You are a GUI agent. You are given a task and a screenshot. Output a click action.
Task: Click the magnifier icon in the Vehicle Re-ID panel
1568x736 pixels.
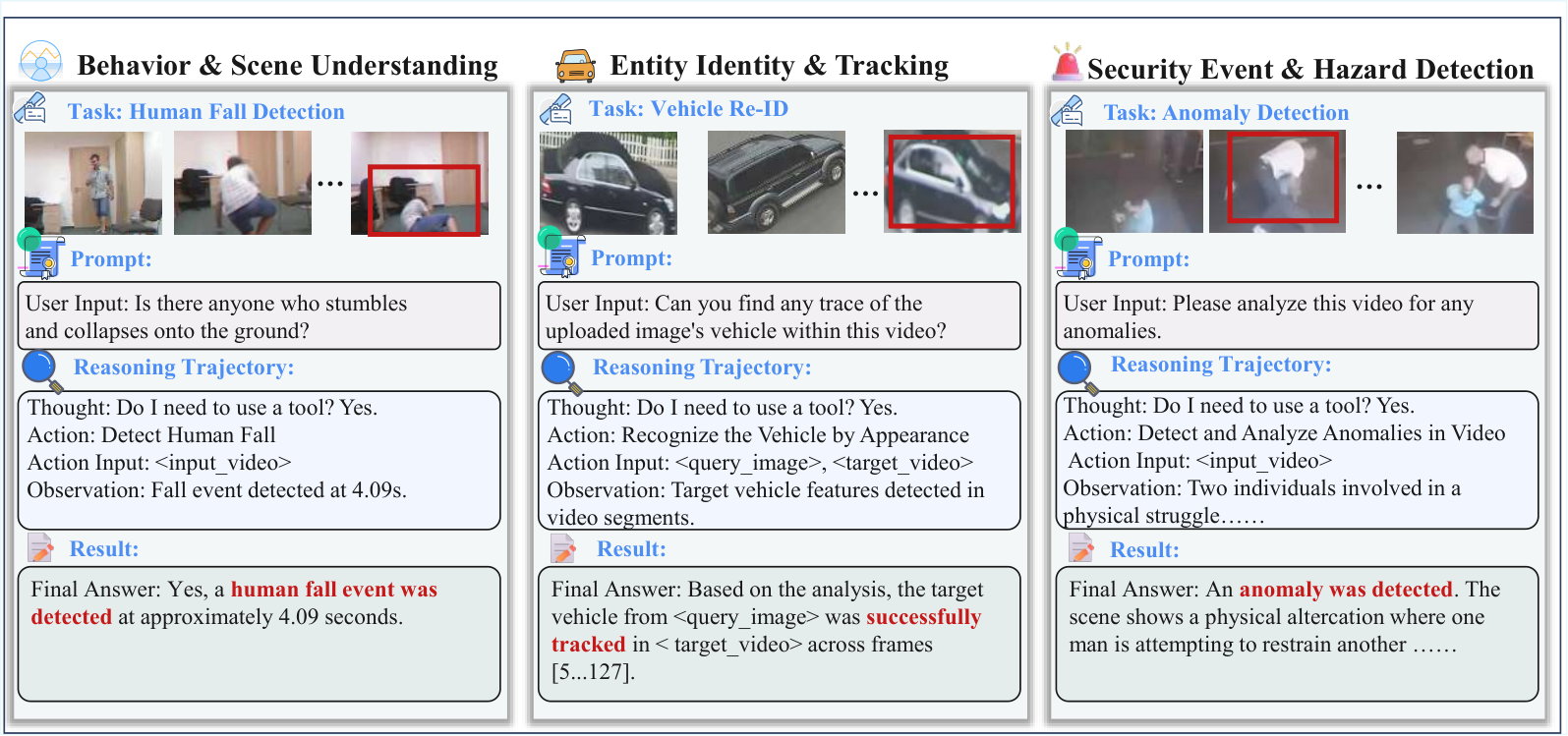(561, 371)
